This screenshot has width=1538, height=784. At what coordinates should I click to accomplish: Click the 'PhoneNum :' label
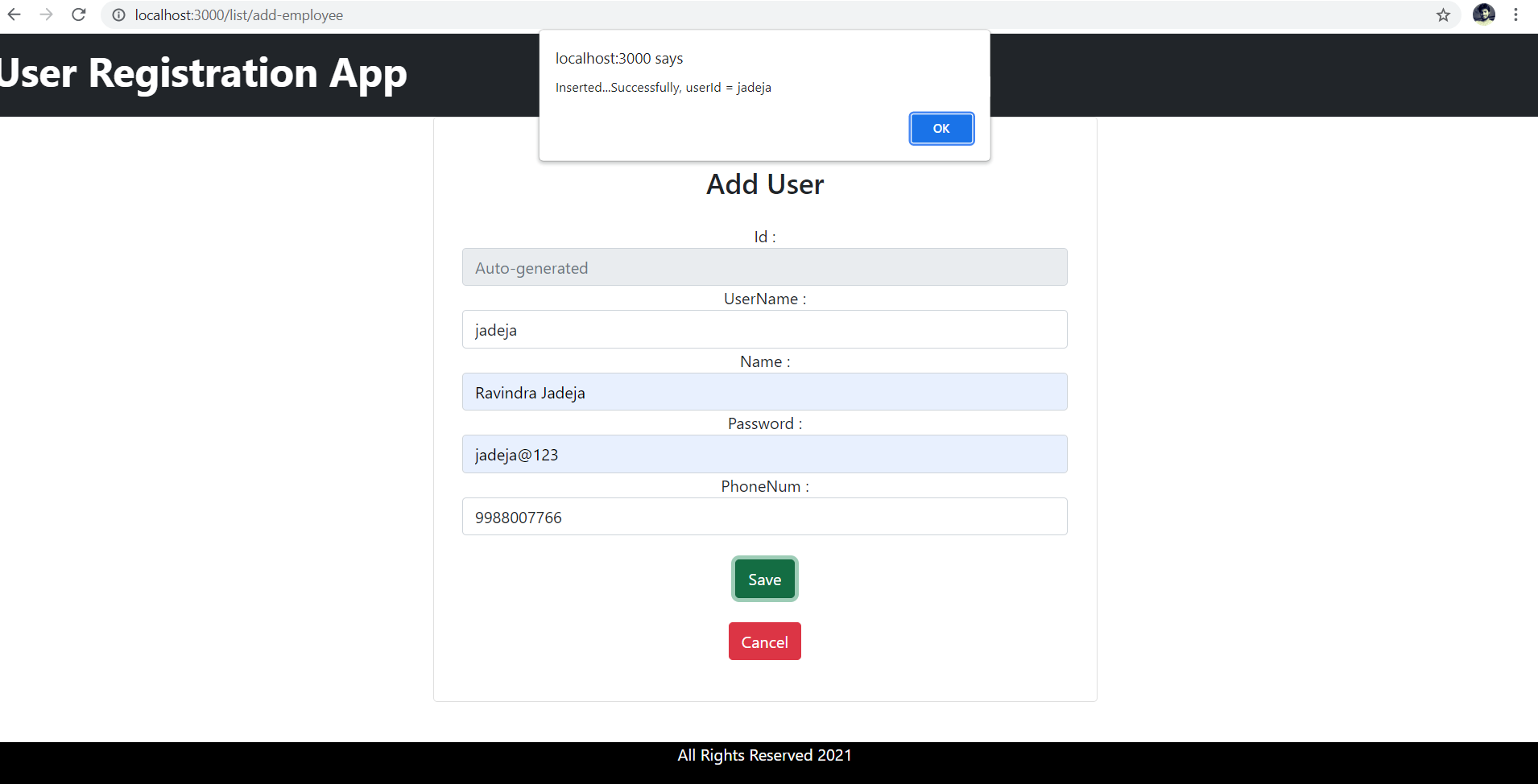tap(765, 486)
